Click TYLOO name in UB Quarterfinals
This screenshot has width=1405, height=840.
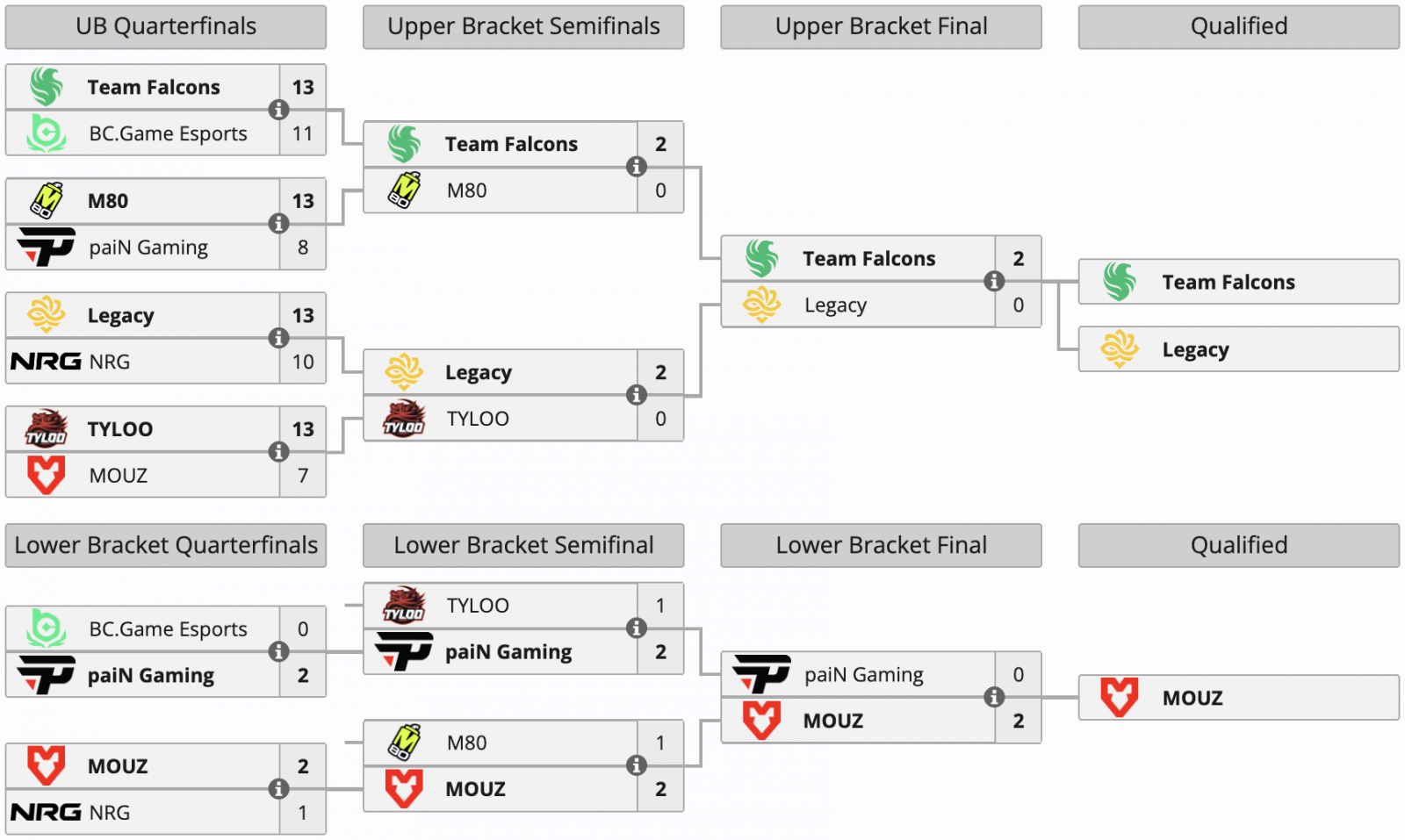click(120, 429)
